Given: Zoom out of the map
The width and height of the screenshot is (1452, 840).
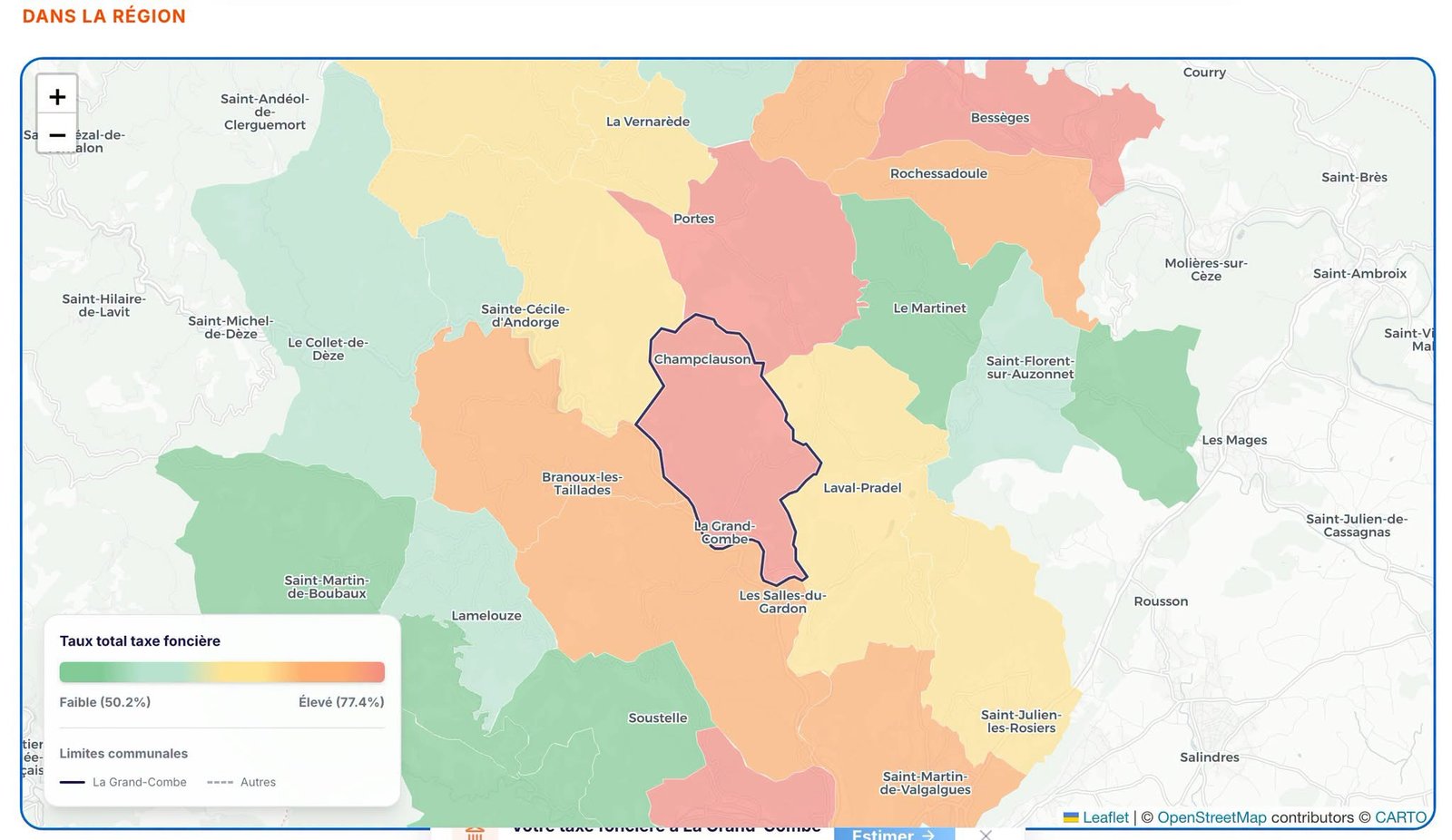Looking at the screenshot, I should click(x=57, y=134).
